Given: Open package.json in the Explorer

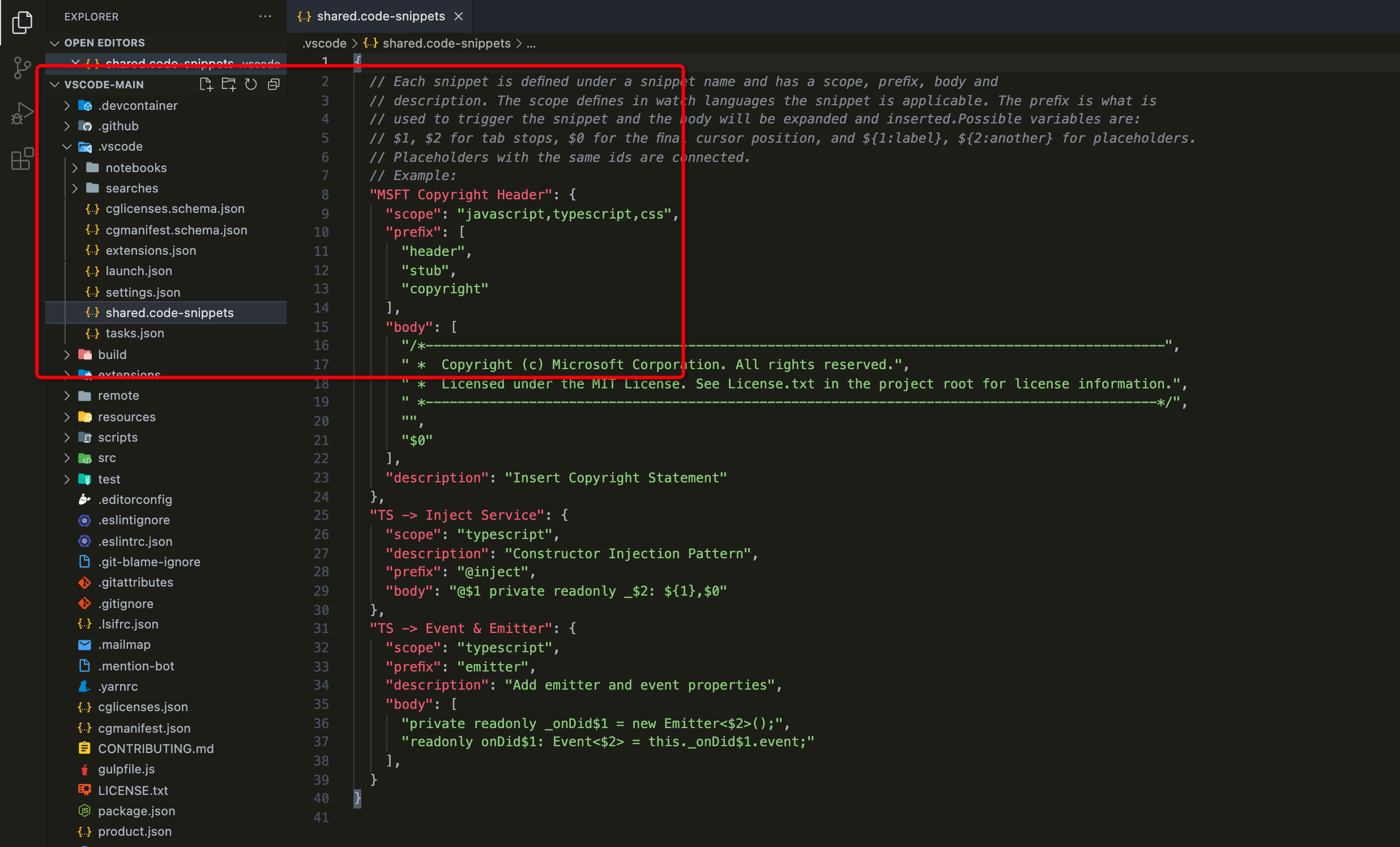Looking at the screenshot, I should tap(136, 811).
